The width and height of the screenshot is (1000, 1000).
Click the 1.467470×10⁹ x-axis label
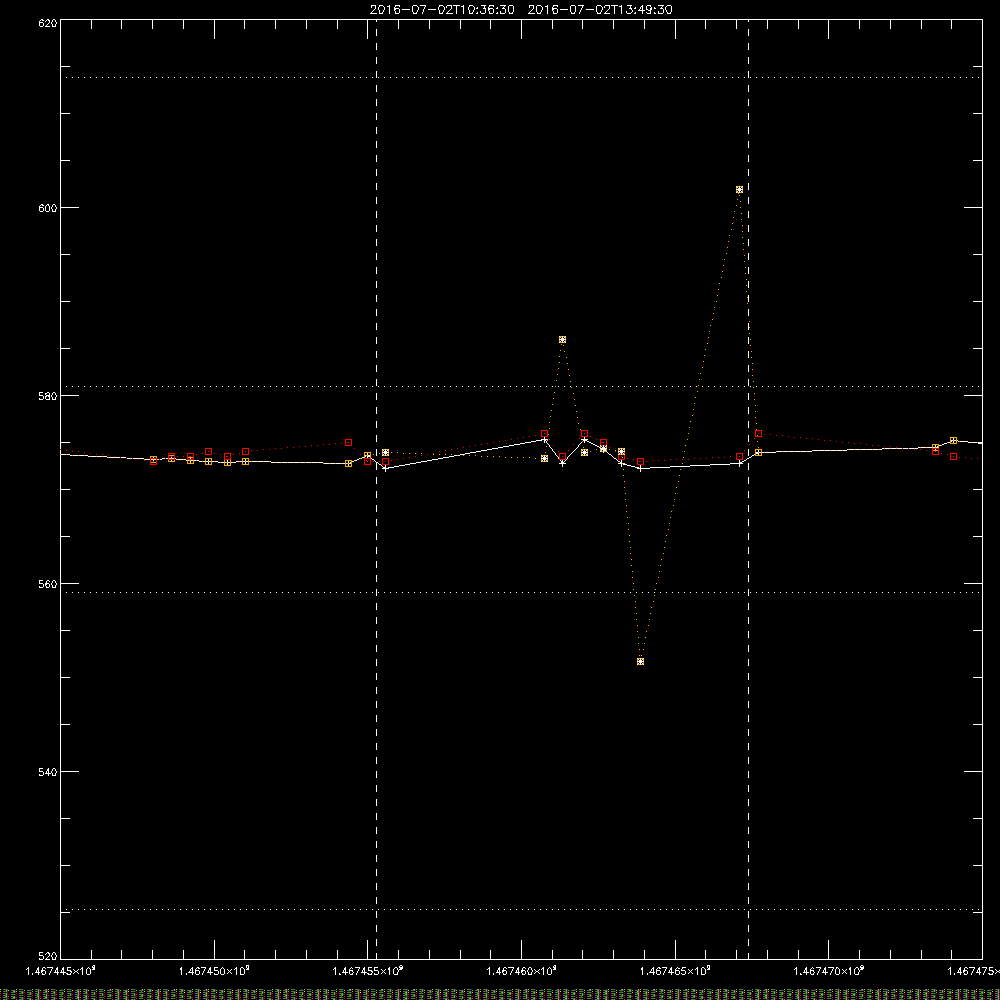coord(829,971)
